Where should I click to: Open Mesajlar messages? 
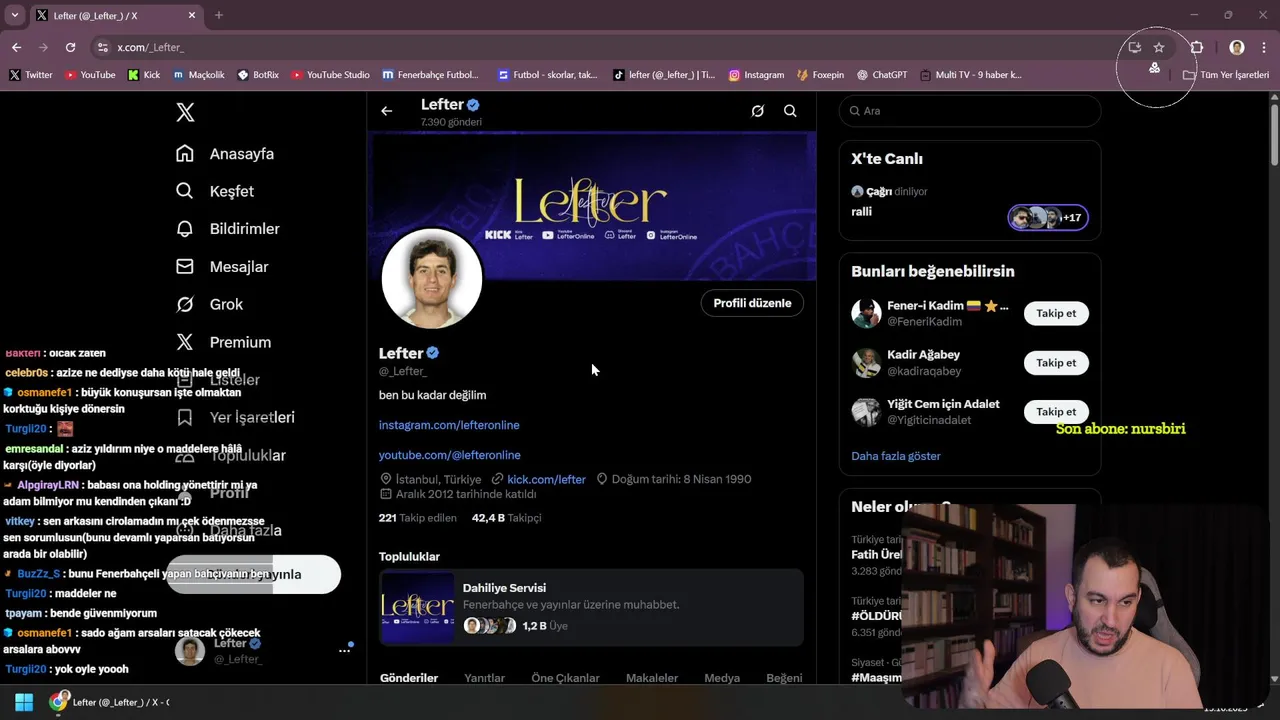pos(222,267)
